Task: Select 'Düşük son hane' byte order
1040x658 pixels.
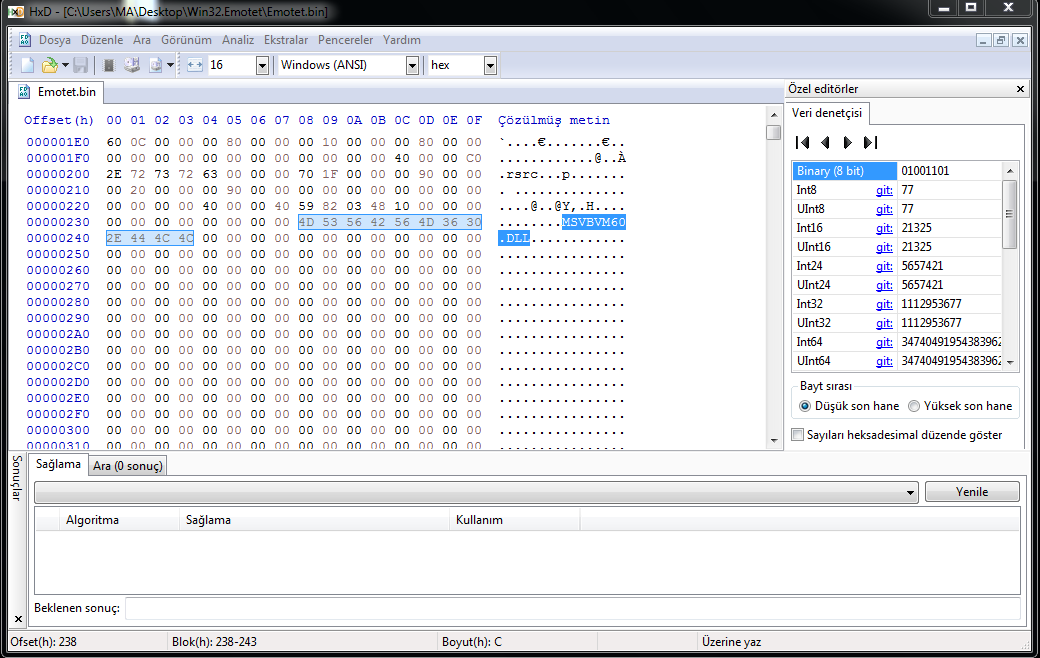Action: click(849, 406)
